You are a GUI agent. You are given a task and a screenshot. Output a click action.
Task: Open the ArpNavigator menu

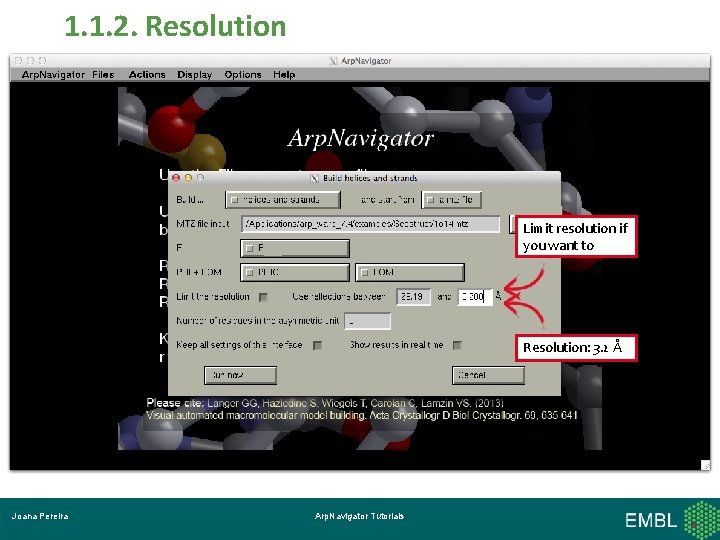coord(53,74)
